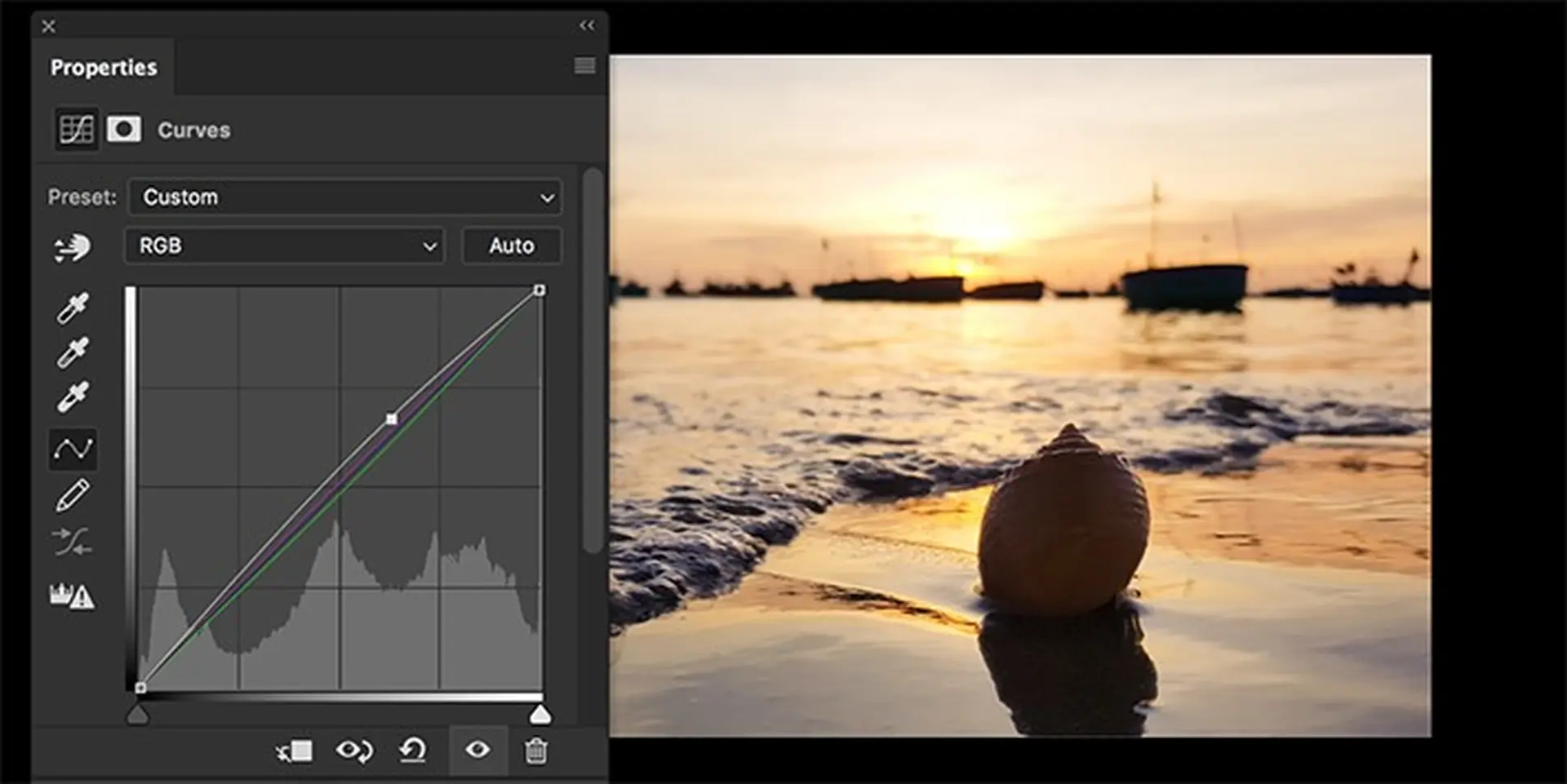Open the Properties panel menu
The width and height of the screenshot is (1567, 784).
click(x=584, y=66)
